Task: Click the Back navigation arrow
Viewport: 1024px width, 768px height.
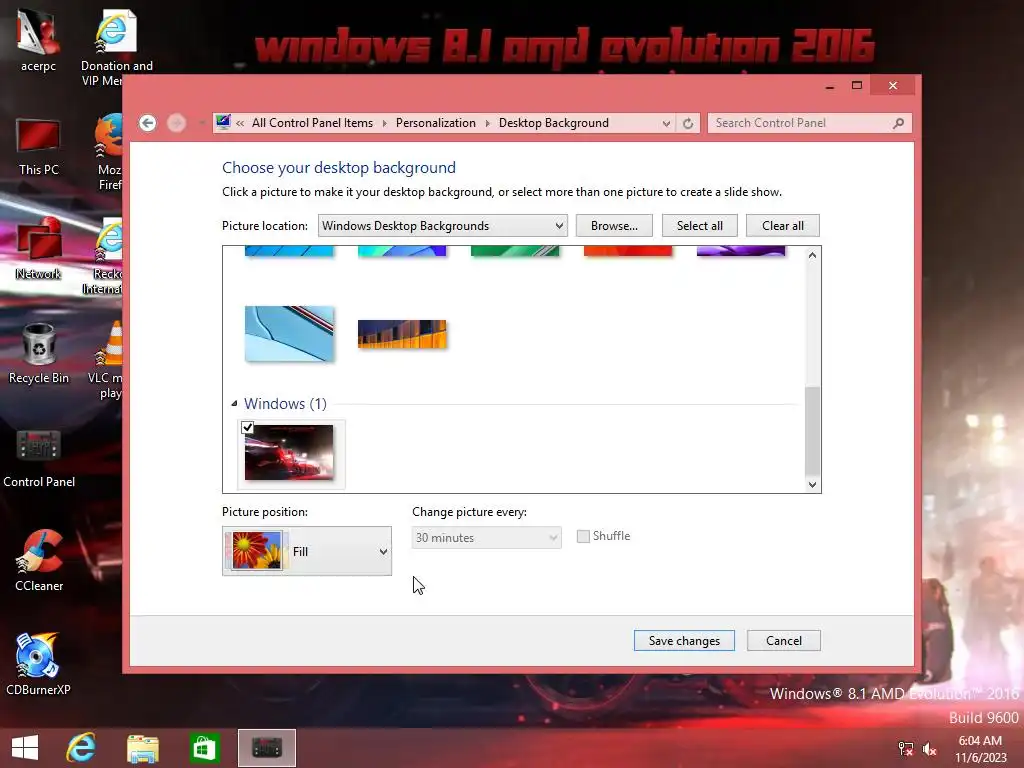Action: tap(148, 123)
